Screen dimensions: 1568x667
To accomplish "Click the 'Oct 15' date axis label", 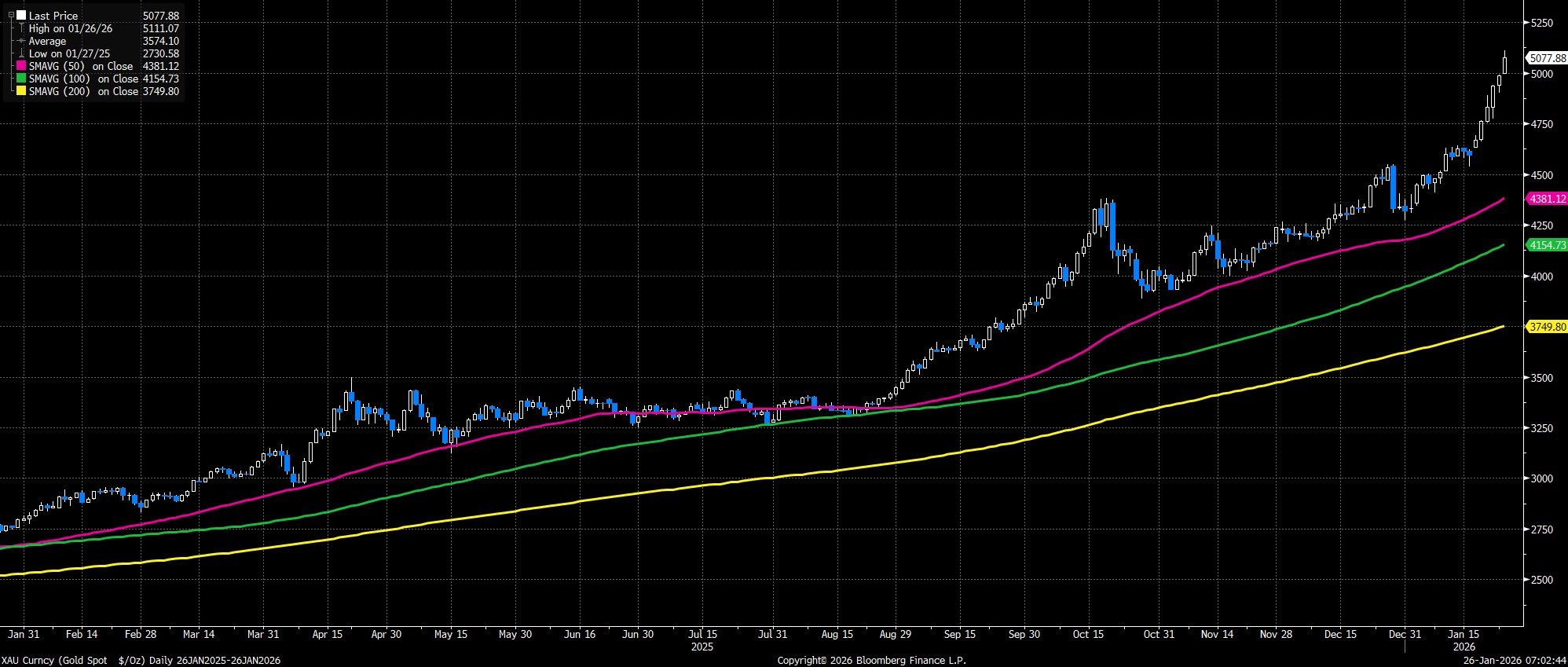I will [1088, 634].
